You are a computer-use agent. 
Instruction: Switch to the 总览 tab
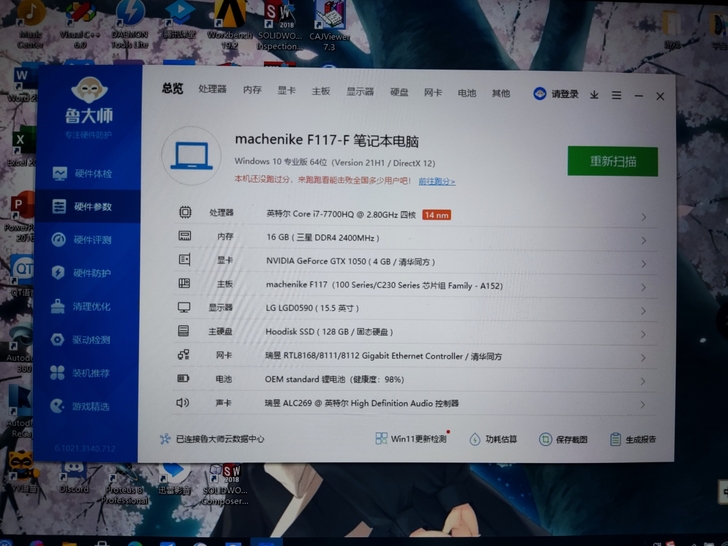click(173, 88)
